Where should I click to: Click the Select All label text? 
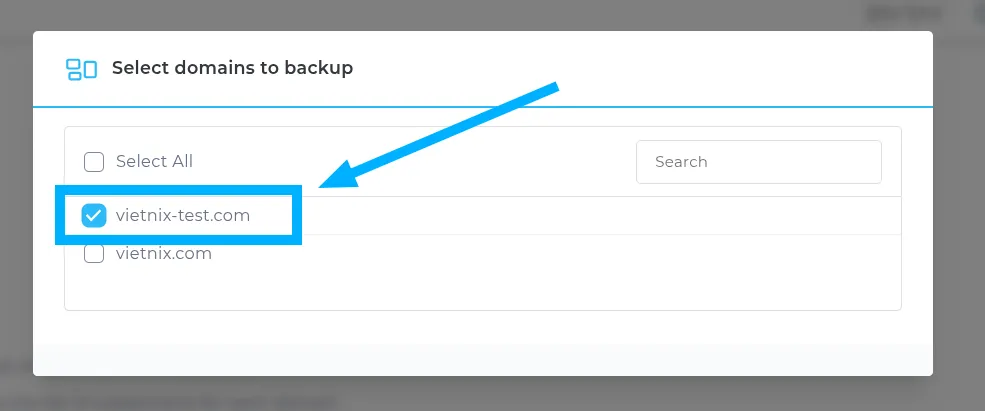[154, 162]
